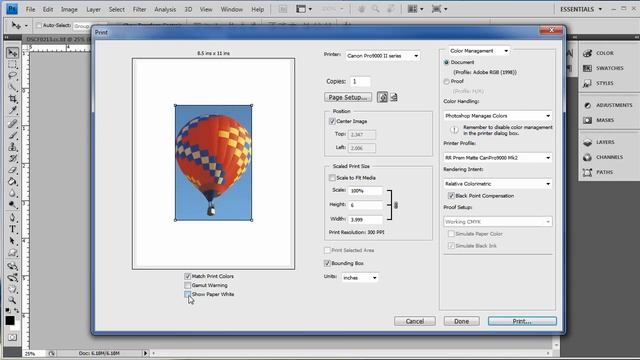Toggle the Bounding Box checkbox
This screenshot has height=360, width=640.
327,263
